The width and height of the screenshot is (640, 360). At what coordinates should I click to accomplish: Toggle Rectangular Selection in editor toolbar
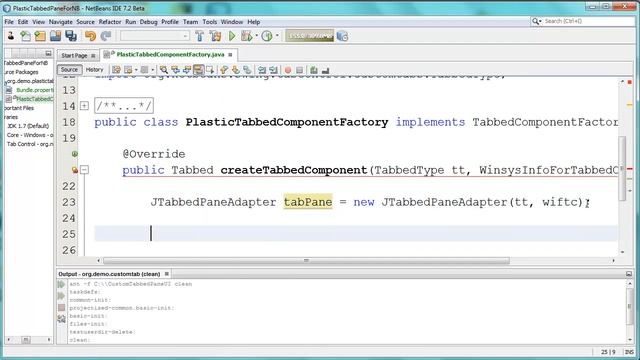(x=210, y=70)
